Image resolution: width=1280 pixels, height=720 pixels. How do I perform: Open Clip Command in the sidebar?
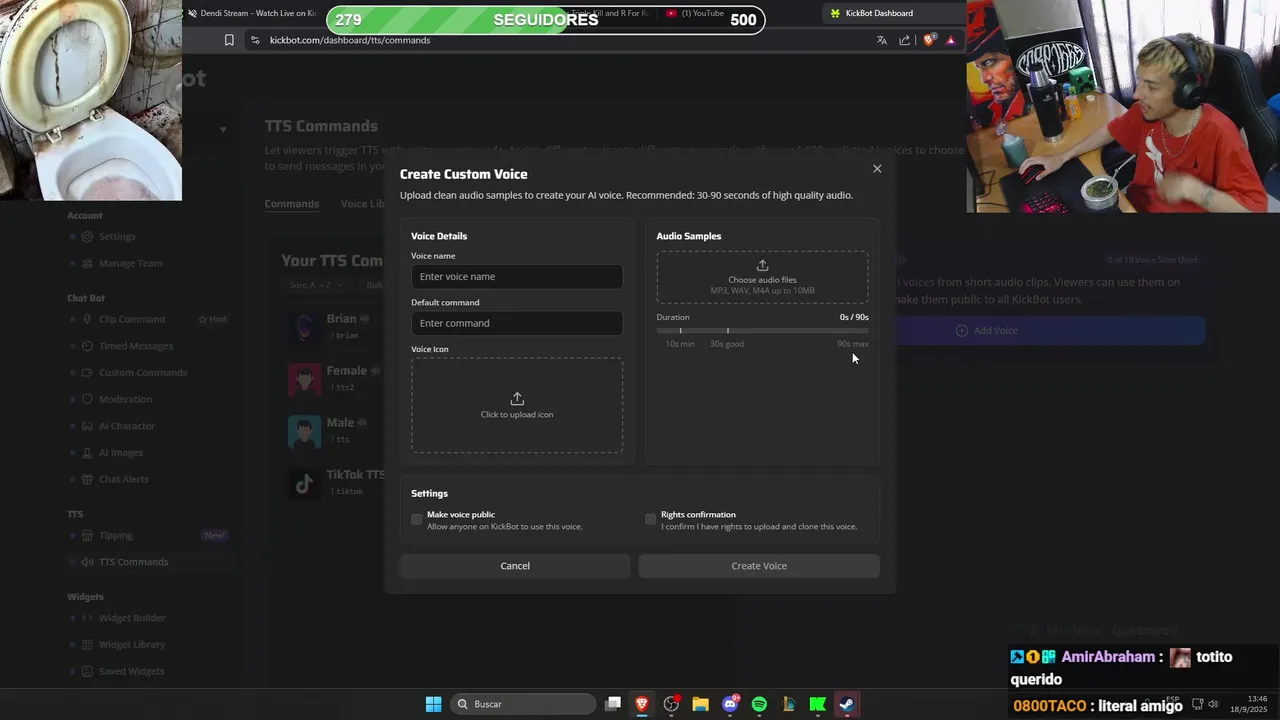(x=132, y=320)
